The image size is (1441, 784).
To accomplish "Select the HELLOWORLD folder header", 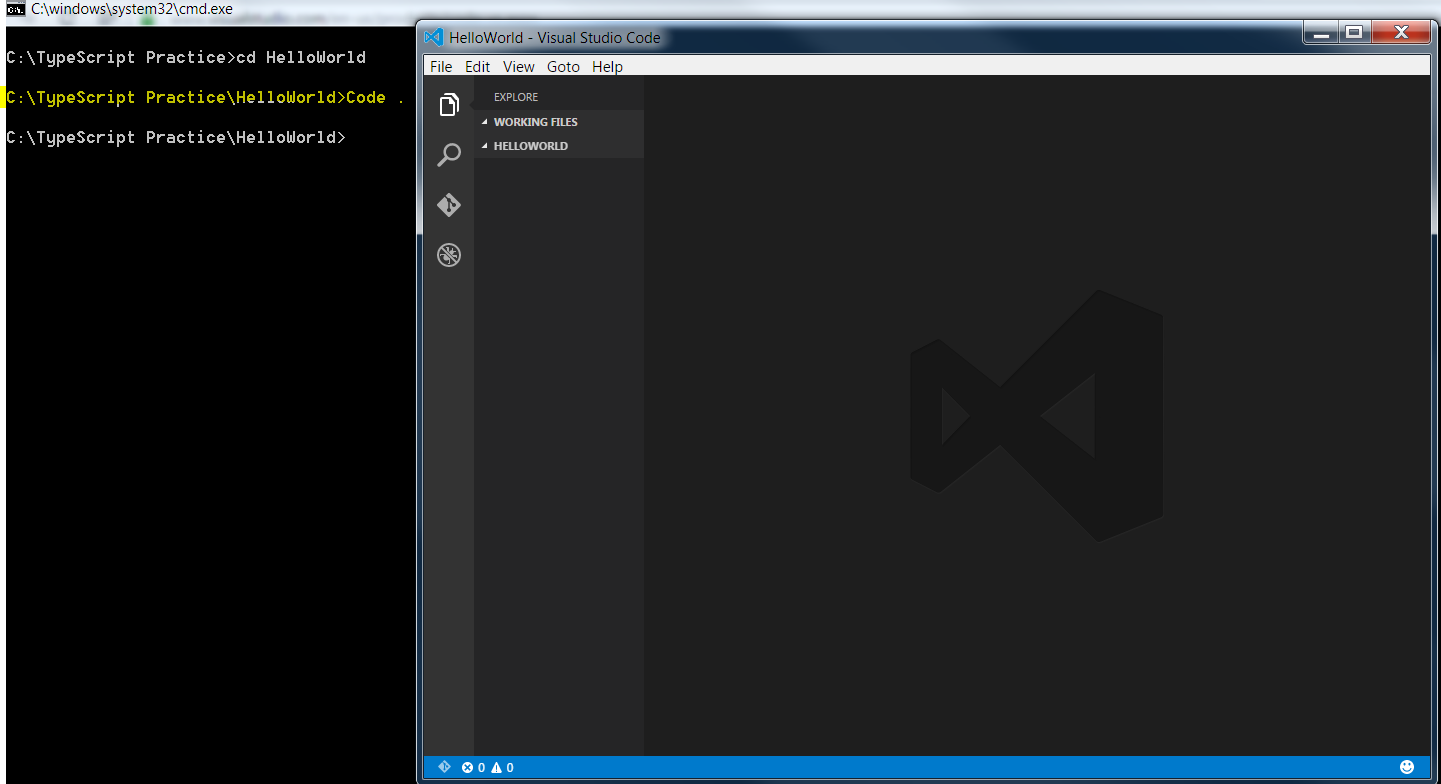I will coord(559,146).
